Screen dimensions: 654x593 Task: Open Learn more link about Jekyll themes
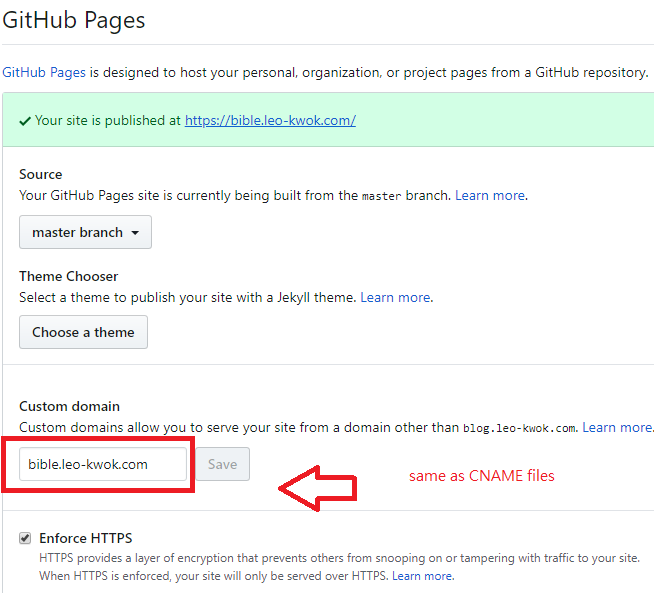tap(395, 297)
